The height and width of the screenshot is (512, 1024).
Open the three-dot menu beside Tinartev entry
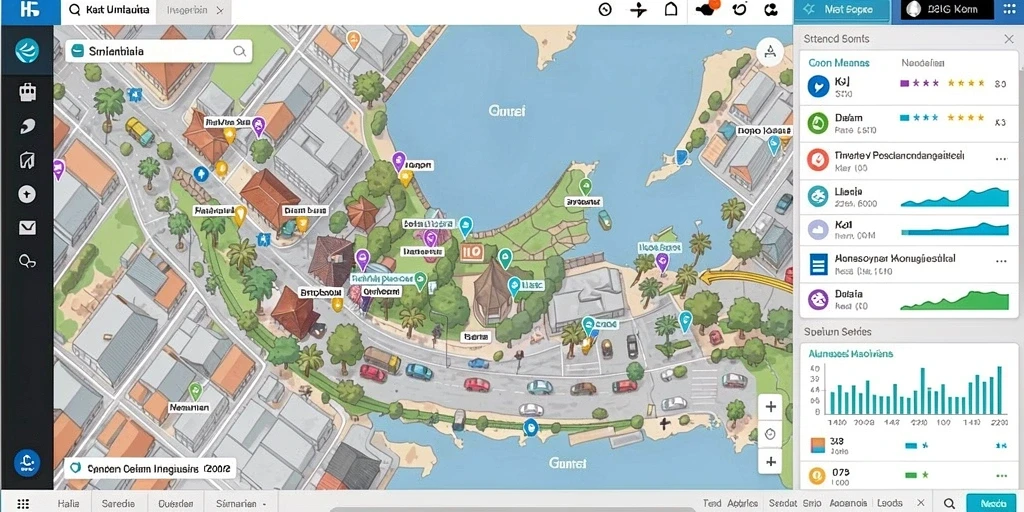1000,159
